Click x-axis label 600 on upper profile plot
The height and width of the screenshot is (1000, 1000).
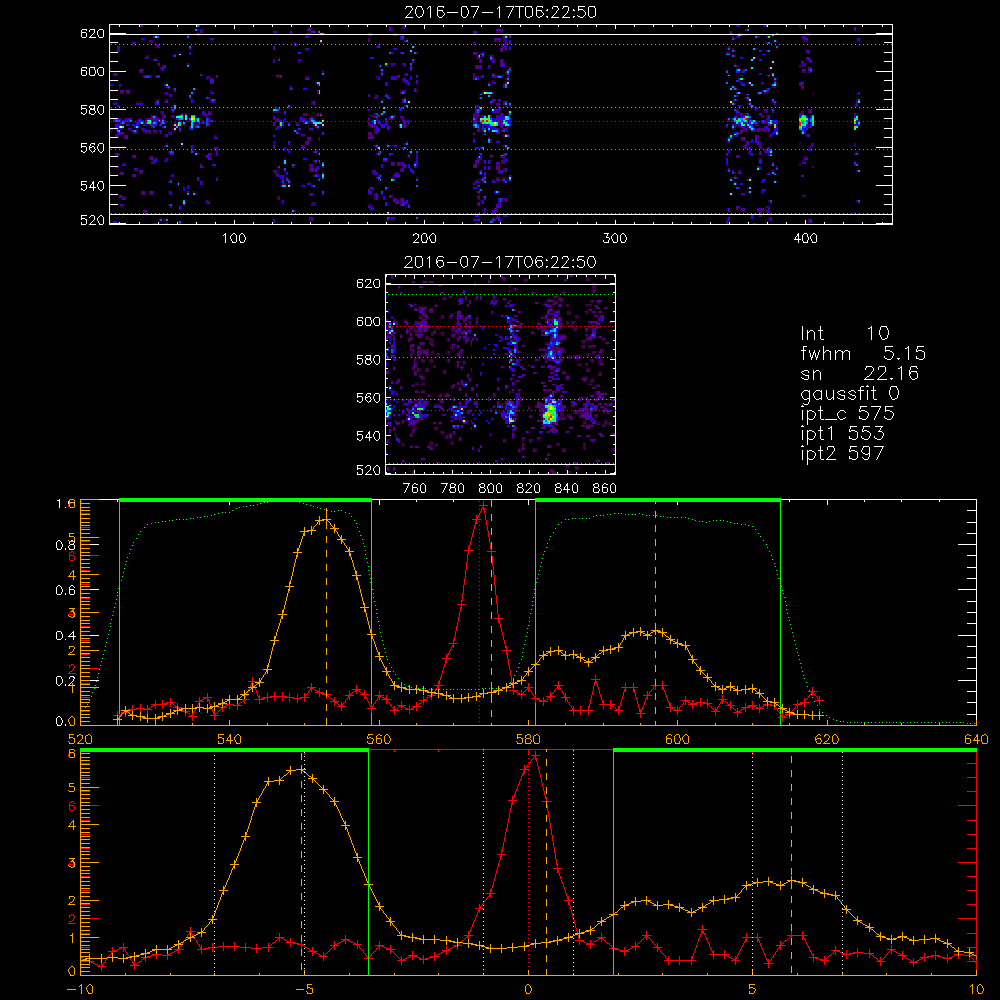[677, 739]
